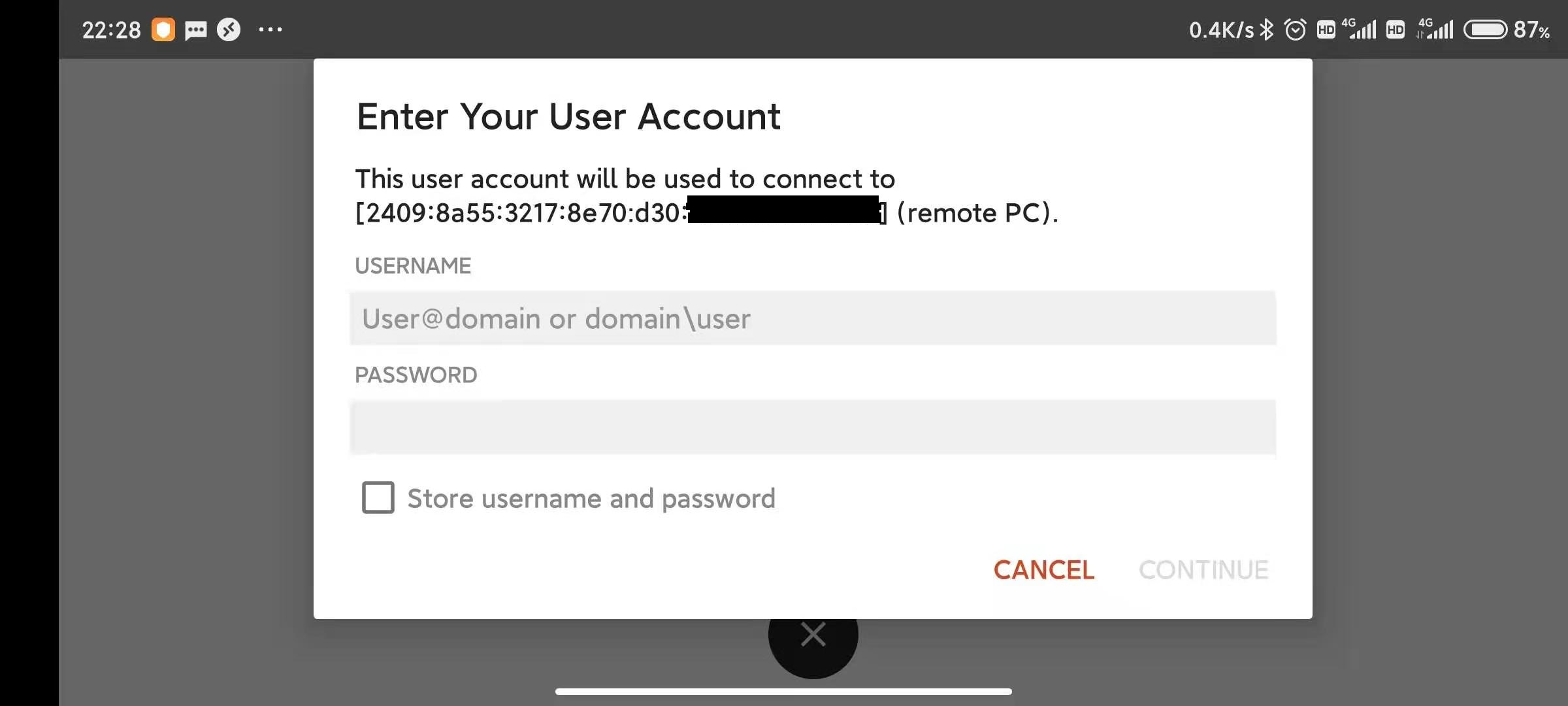
Task: Tap the Bluetooth status icon
Action: point(1267,29)
